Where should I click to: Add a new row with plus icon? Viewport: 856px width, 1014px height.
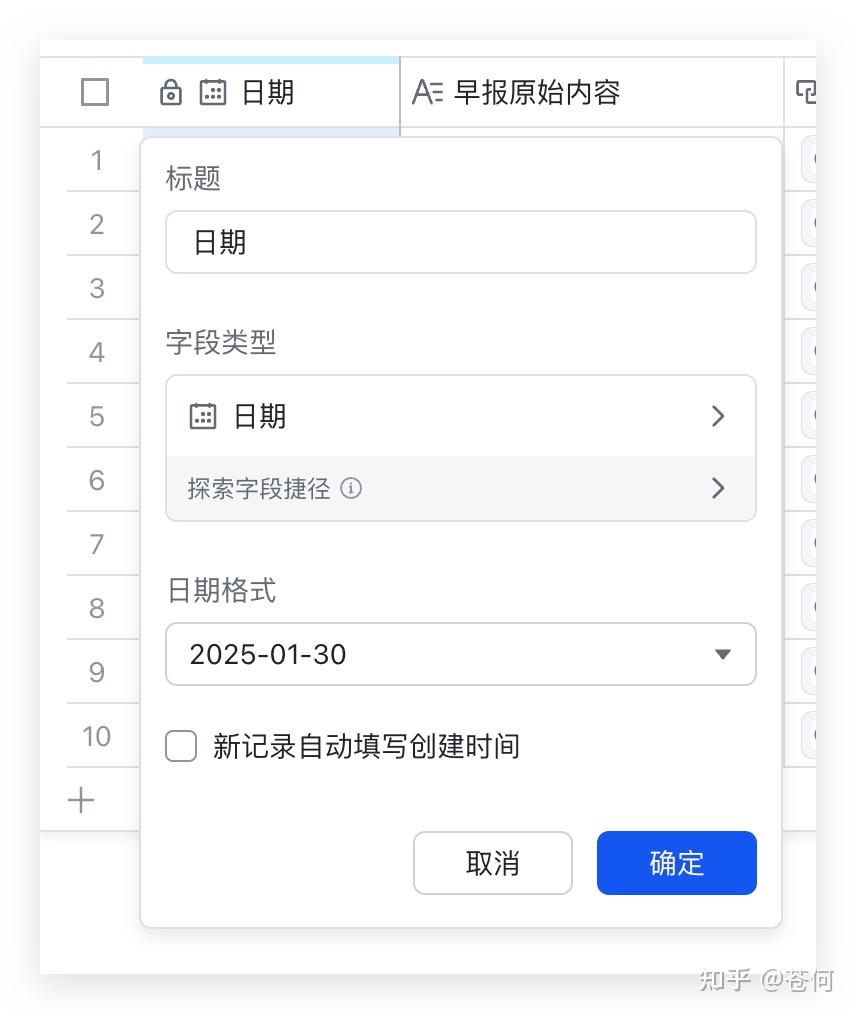pos(81,800)
